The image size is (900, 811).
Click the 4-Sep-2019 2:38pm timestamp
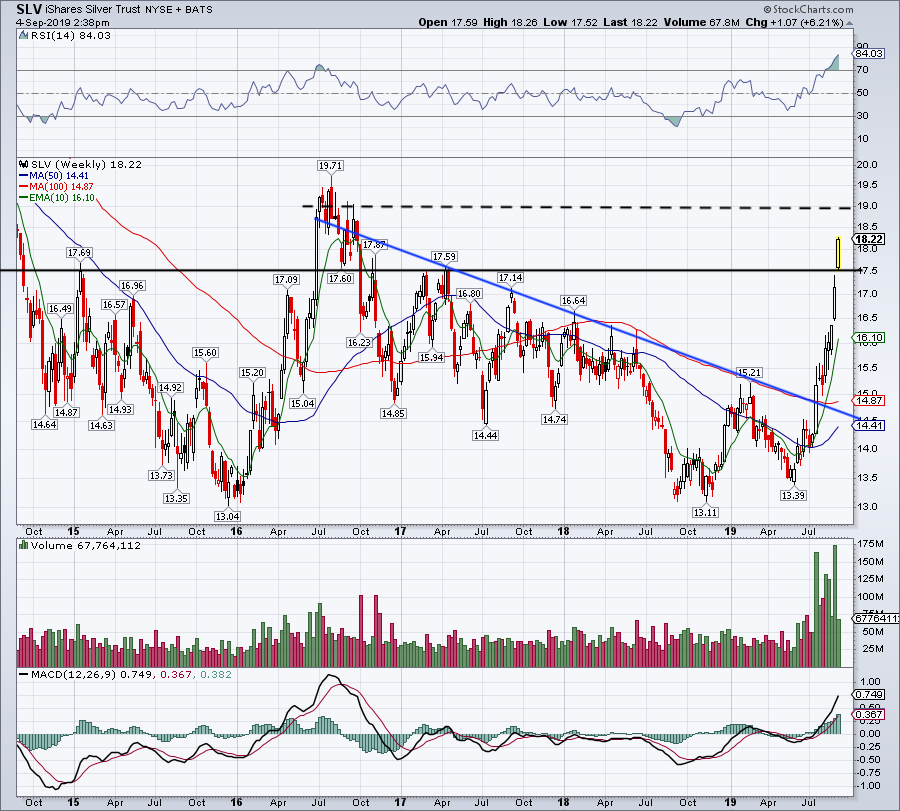pyautogui.click(x=63, y=23)
